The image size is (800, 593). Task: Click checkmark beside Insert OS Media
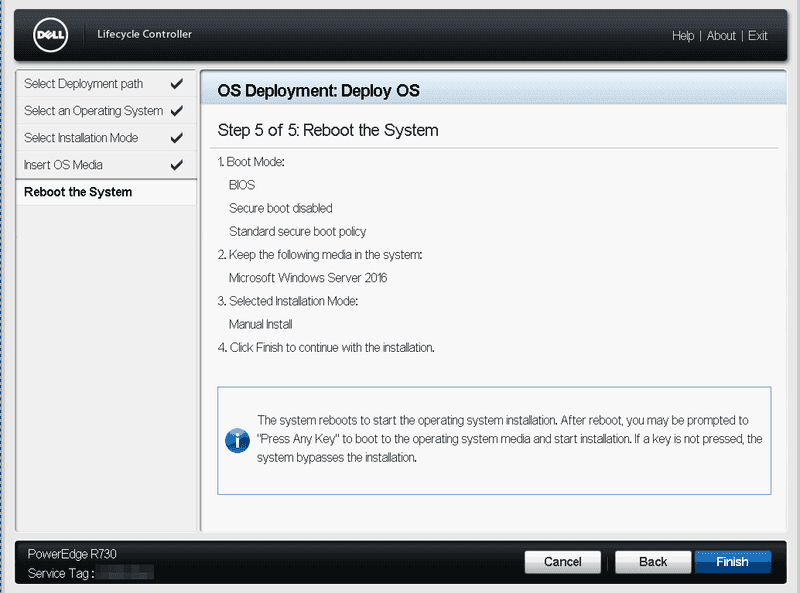[177, 165]
